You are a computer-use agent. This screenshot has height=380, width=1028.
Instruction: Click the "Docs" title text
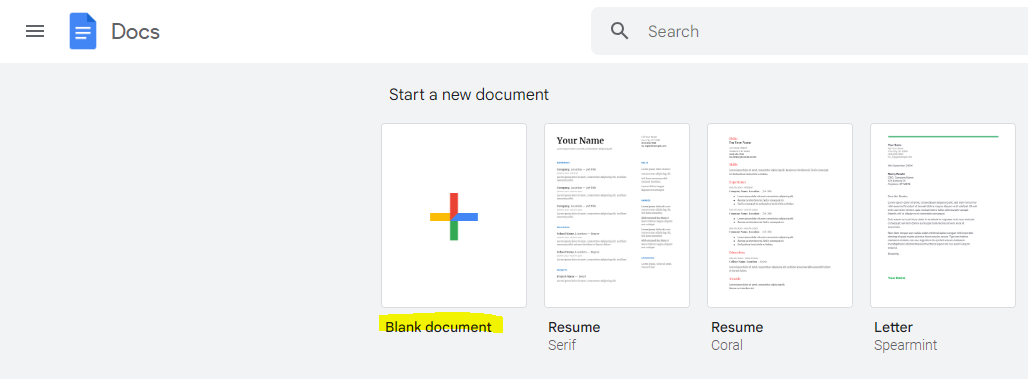(136, 31)
